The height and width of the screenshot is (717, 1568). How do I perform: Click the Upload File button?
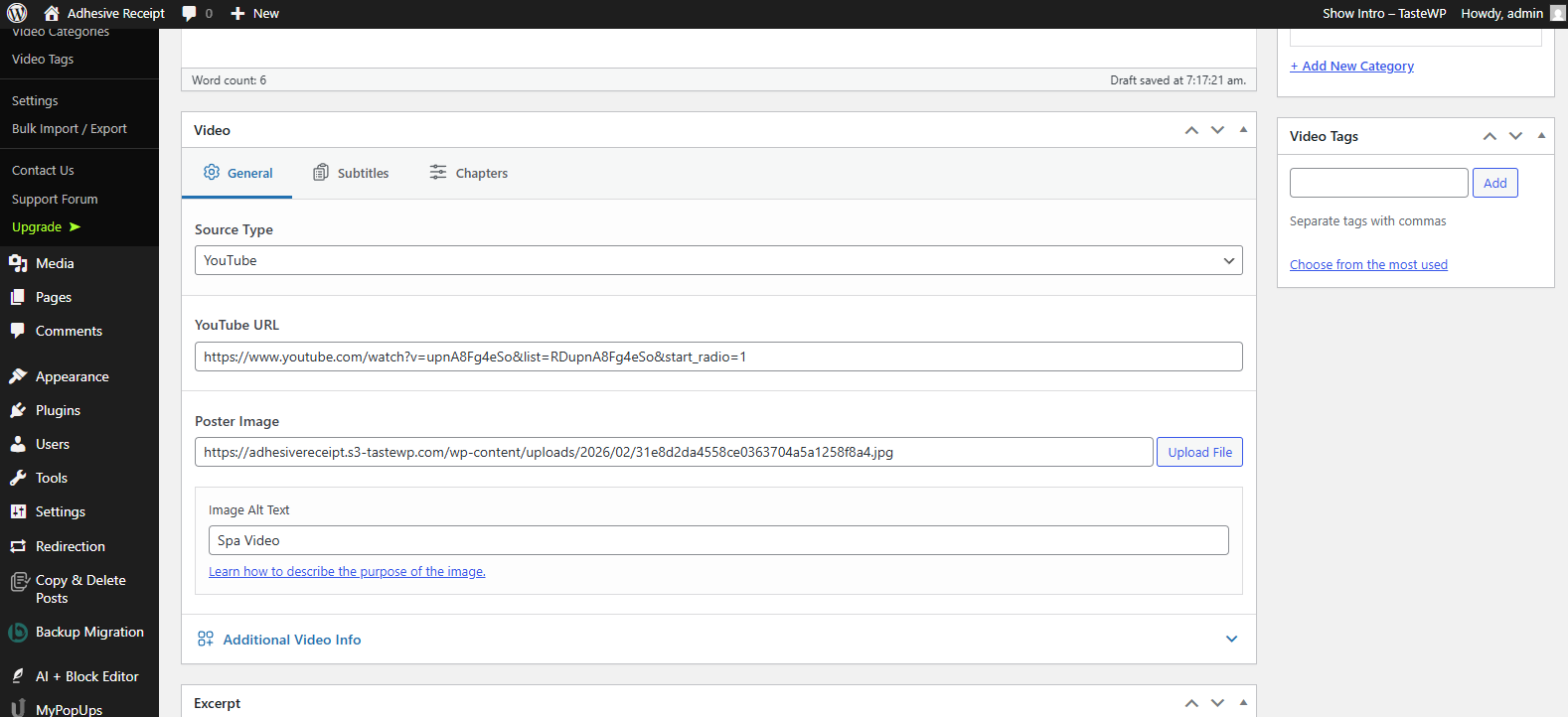click(x=1199, y=452)
